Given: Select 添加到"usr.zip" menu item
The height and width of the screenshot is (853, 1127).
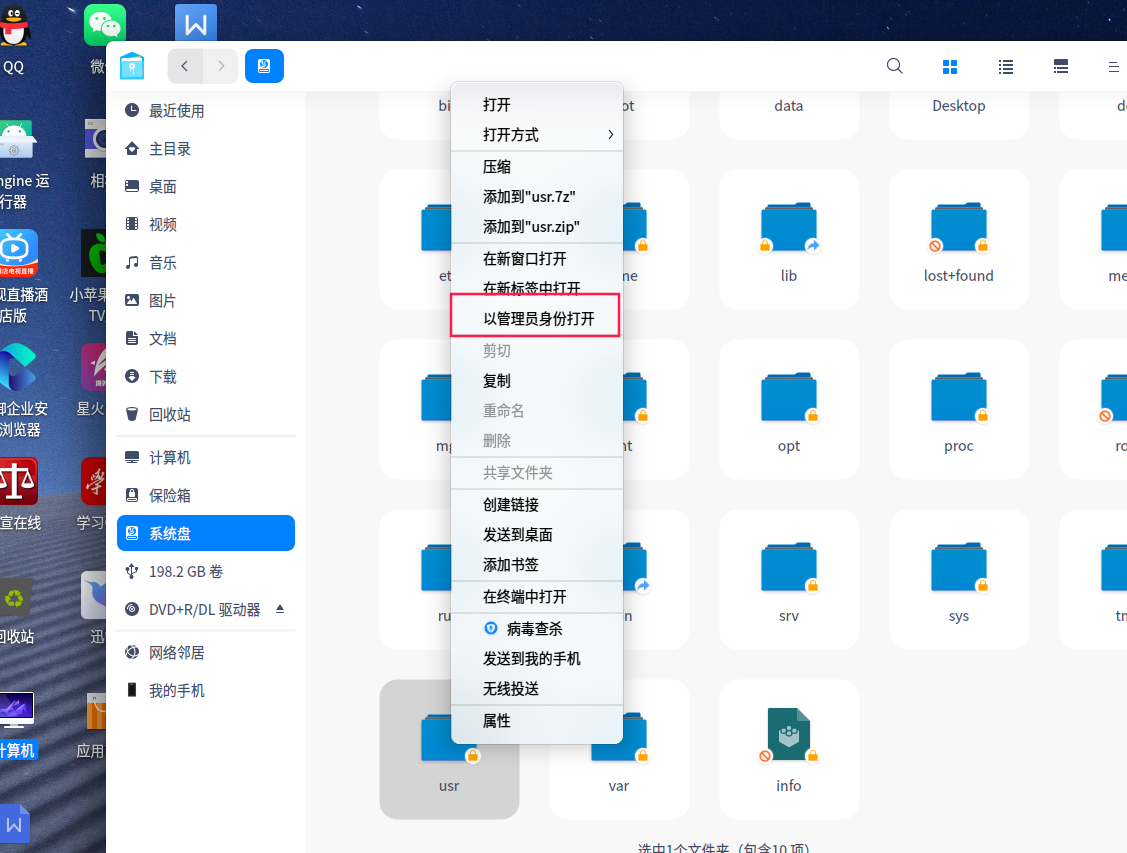Looking at the screenshot, I should pyautogui.click(x=536, y=227).
